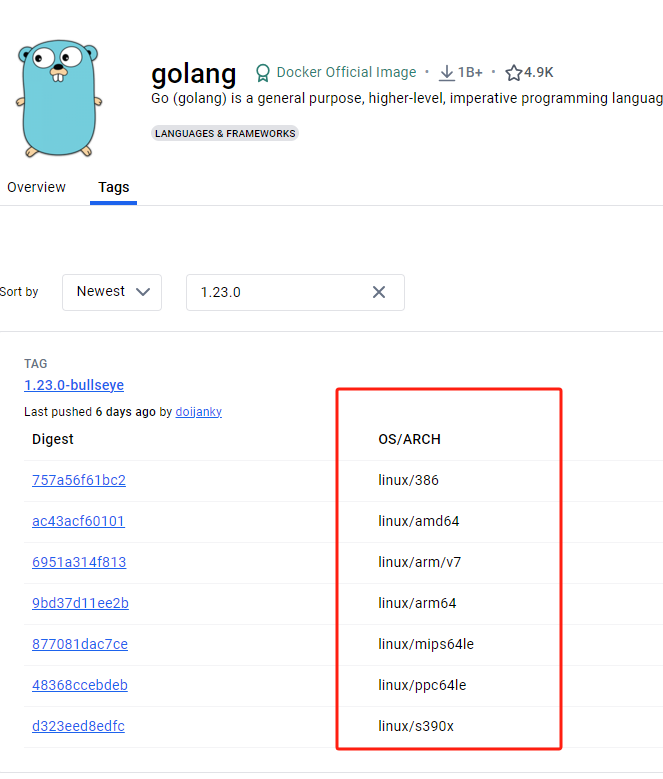Viewport: 663px width, 779px height.
Task: Click the Go description text line
Action: pyautogui.click(x=407, y=98)
